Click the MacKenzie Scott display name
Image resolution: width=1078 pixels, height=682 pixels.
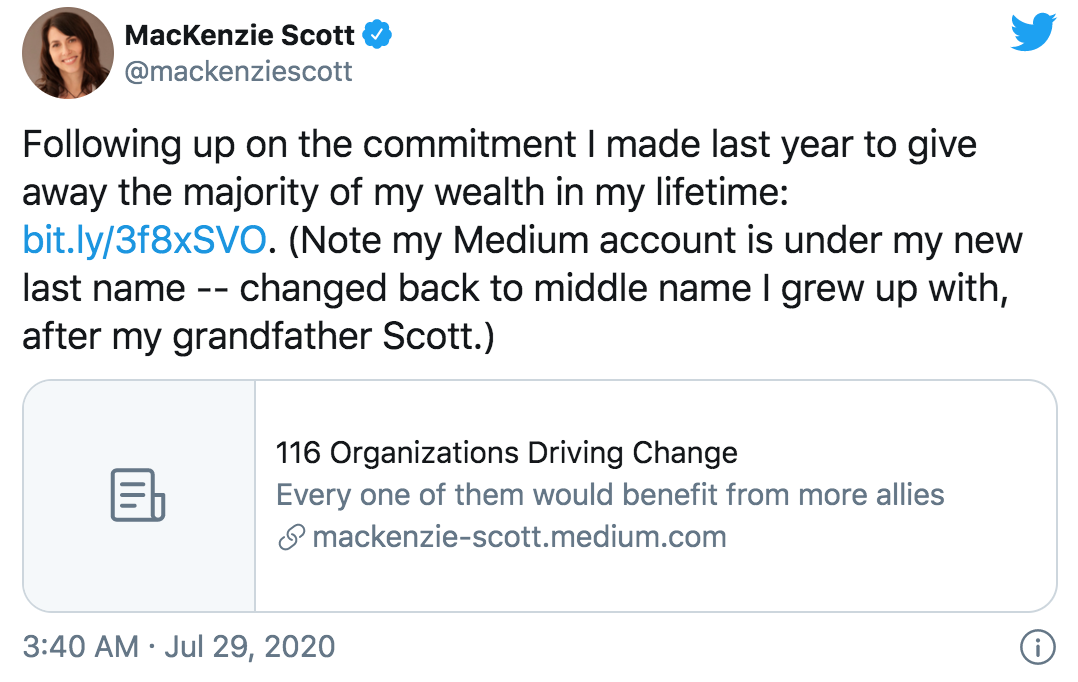239,36
